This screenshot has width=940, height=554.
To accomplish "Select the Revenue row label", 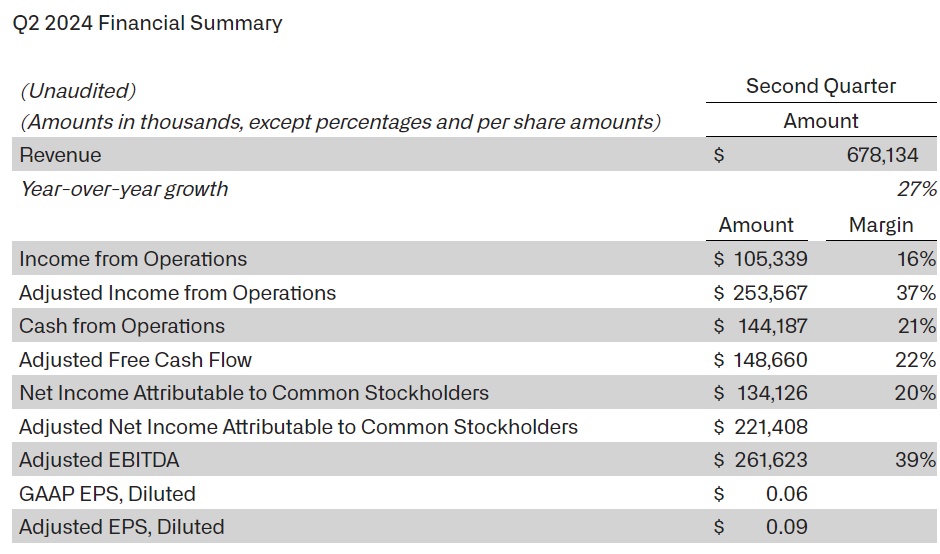I will [60, 155].
